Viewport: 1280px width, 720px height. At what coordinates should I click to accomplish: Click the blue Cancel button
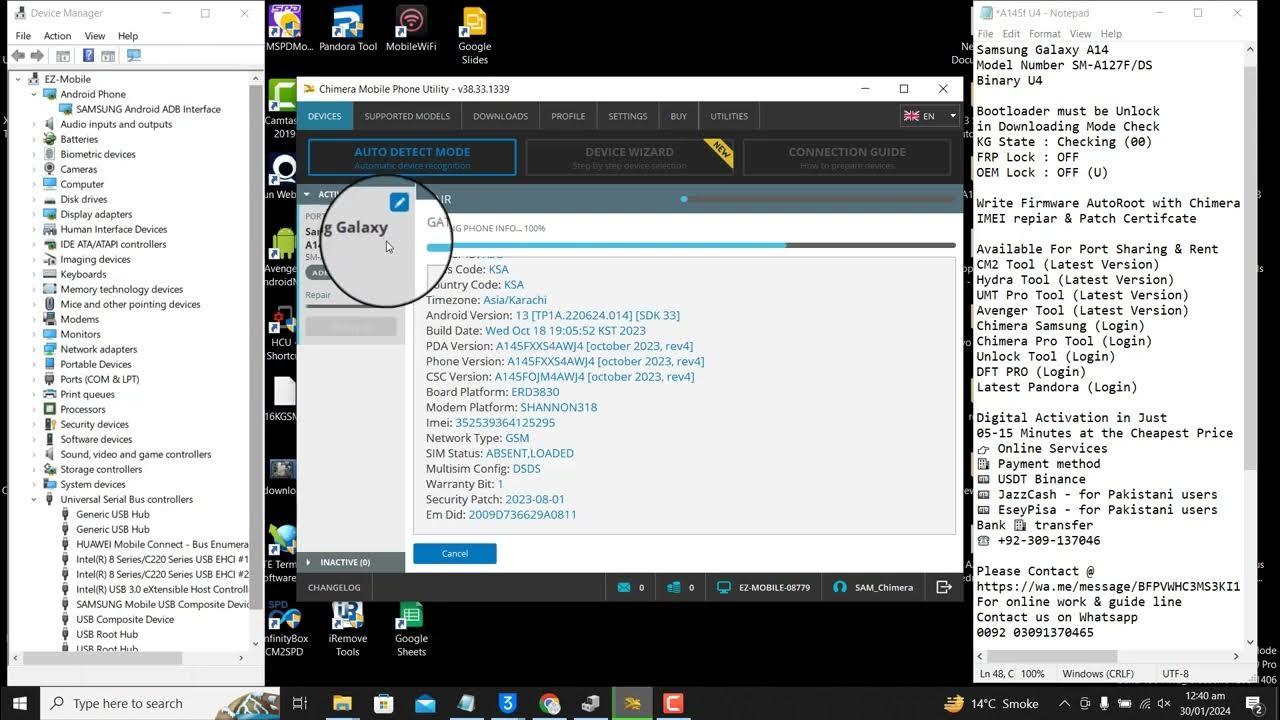tap(455, 553)
